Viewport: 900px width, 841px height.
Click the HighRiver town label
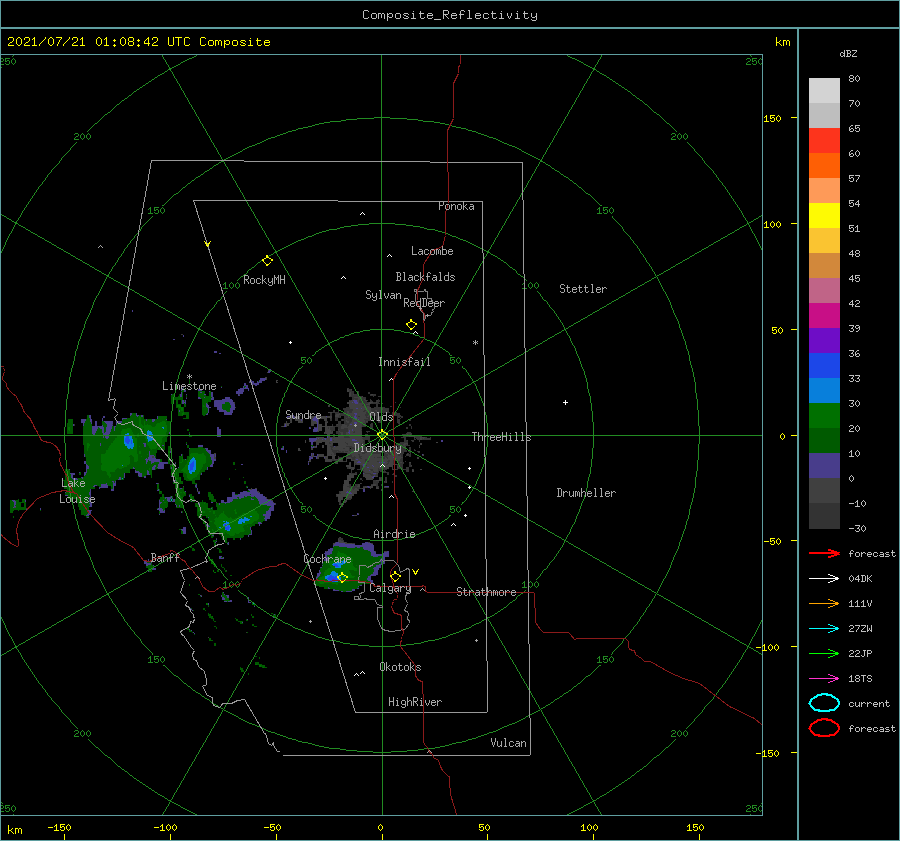tap(415, 702)
